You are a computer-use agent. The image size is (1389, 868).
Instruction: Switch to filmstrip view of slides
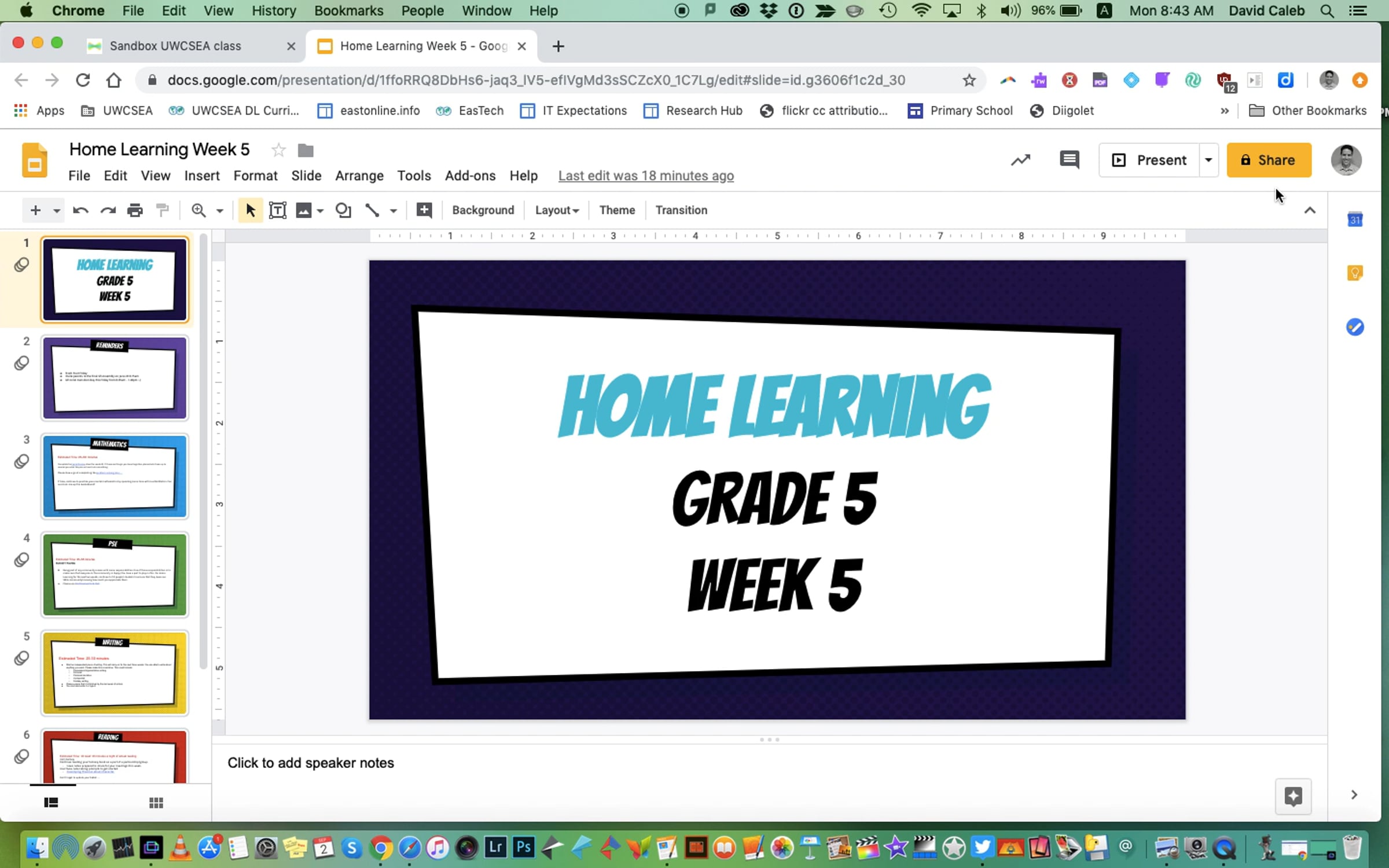[51, 803]
